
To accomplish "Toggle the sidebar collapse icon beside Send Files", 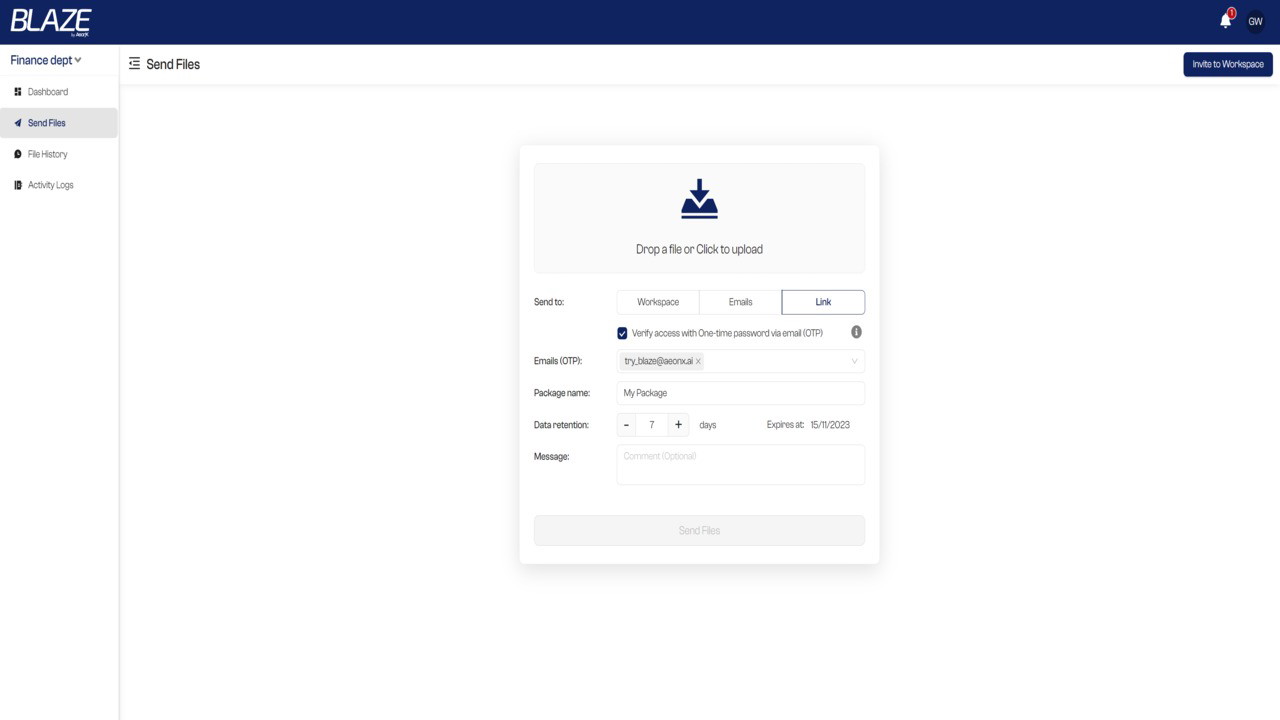I will (x=134, y=64).
